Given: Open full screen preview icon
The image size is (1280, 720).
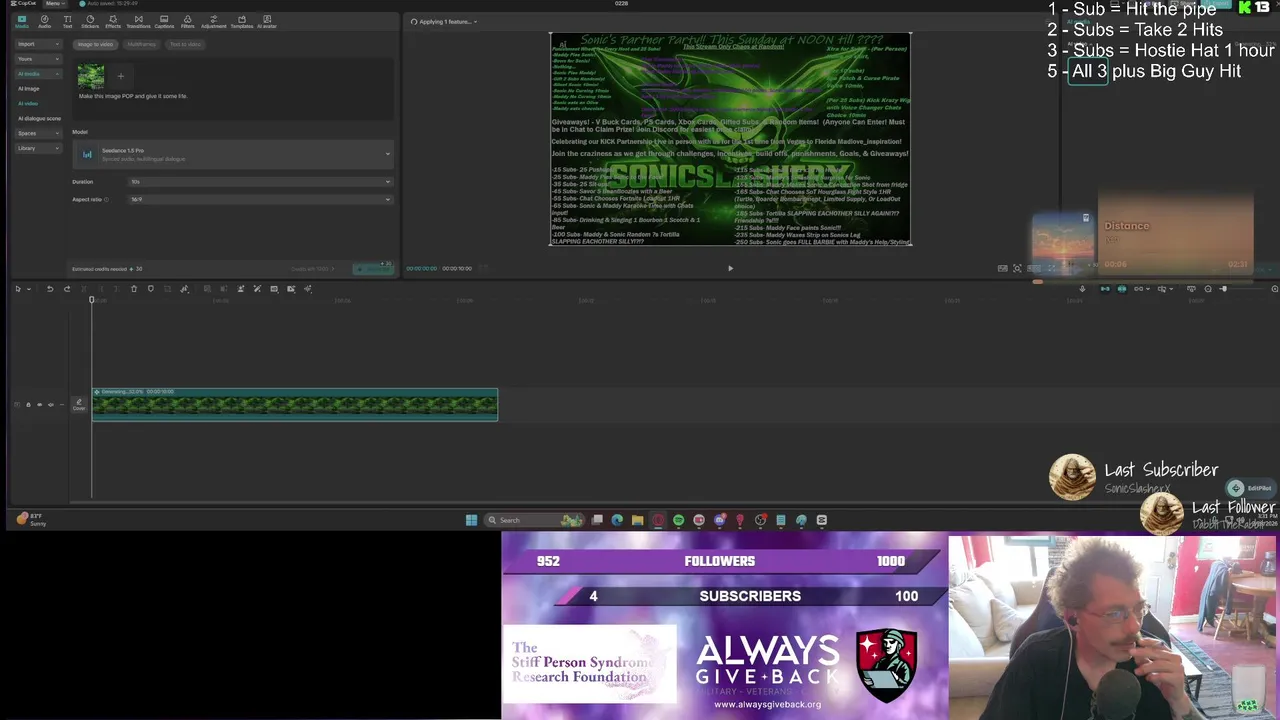Looking at the screenshot, I should 1051,268.
